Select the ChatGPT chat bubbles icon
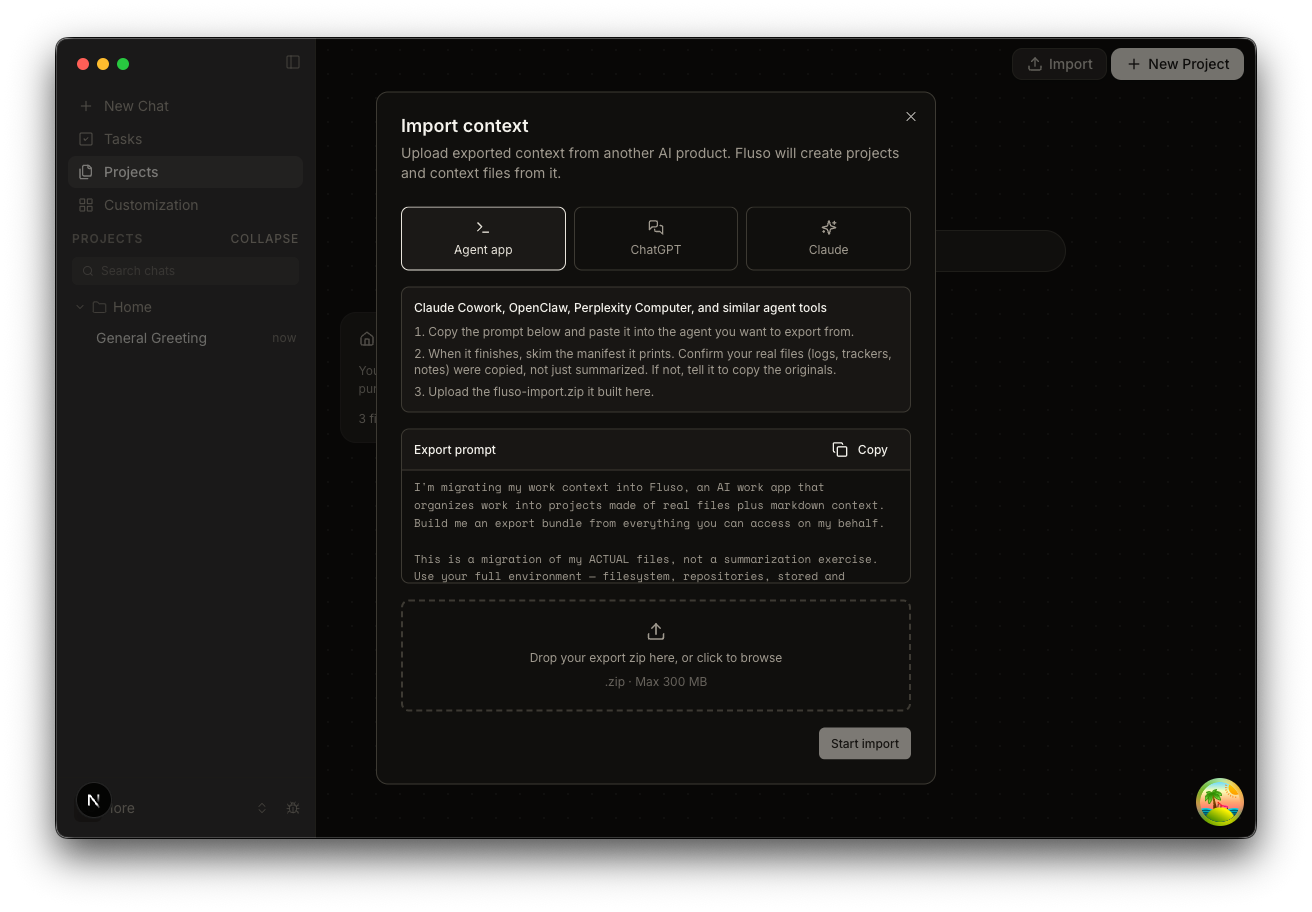The width and height of the screenshot is (1312, 912). pyautogui.click(x=656, y=228)
